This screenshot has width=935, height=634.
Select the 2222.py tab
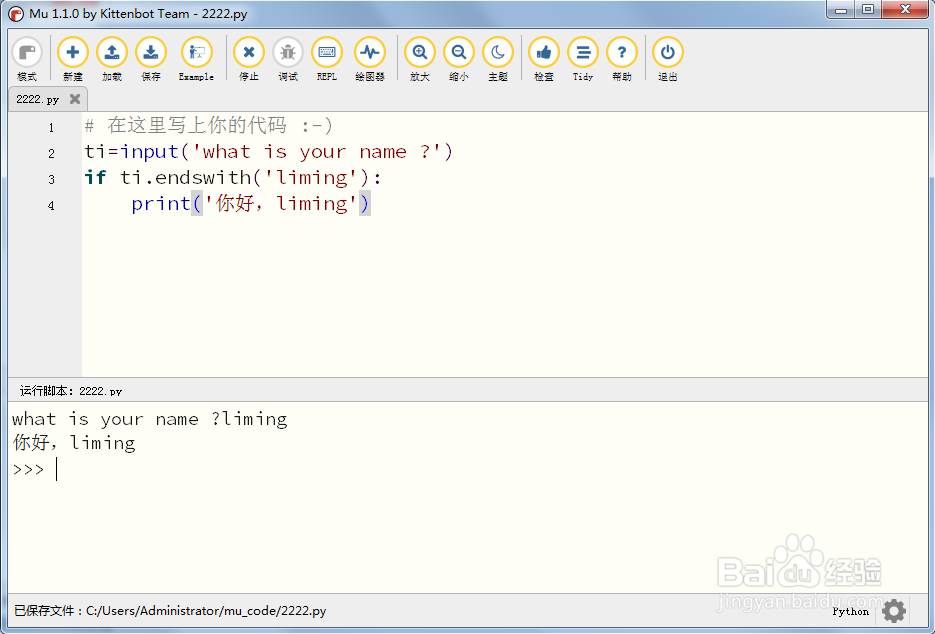pos(35,99)
